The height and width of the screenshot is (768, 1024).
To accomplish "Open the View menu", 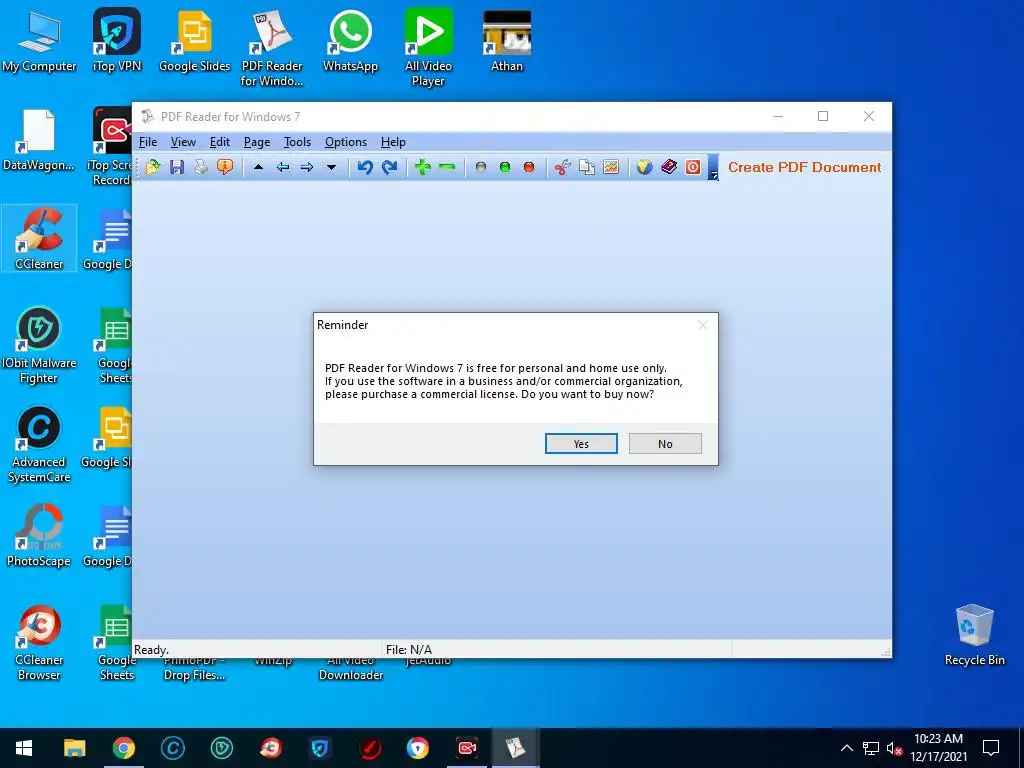I will 184,142.
